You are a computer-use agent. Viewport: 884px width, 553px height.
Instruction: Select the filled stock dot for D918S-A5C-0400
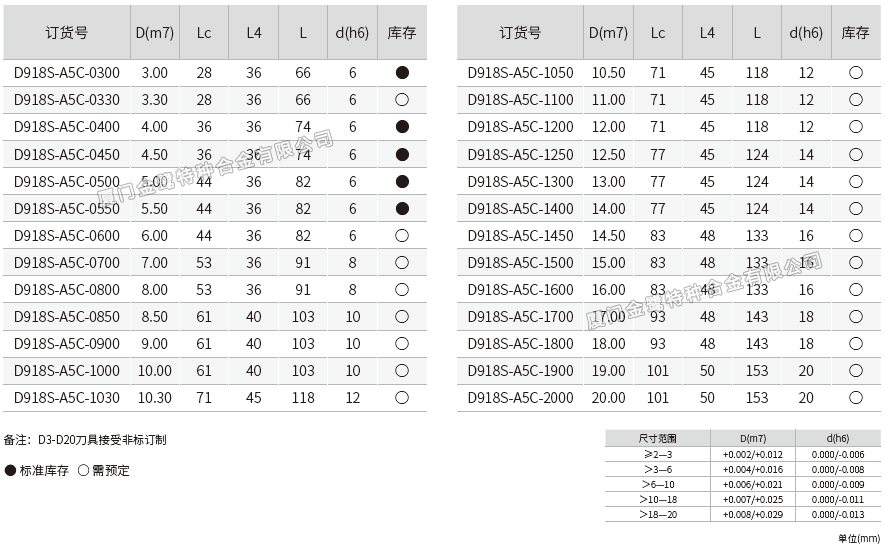pyautogui.click(x=402, y=127)
